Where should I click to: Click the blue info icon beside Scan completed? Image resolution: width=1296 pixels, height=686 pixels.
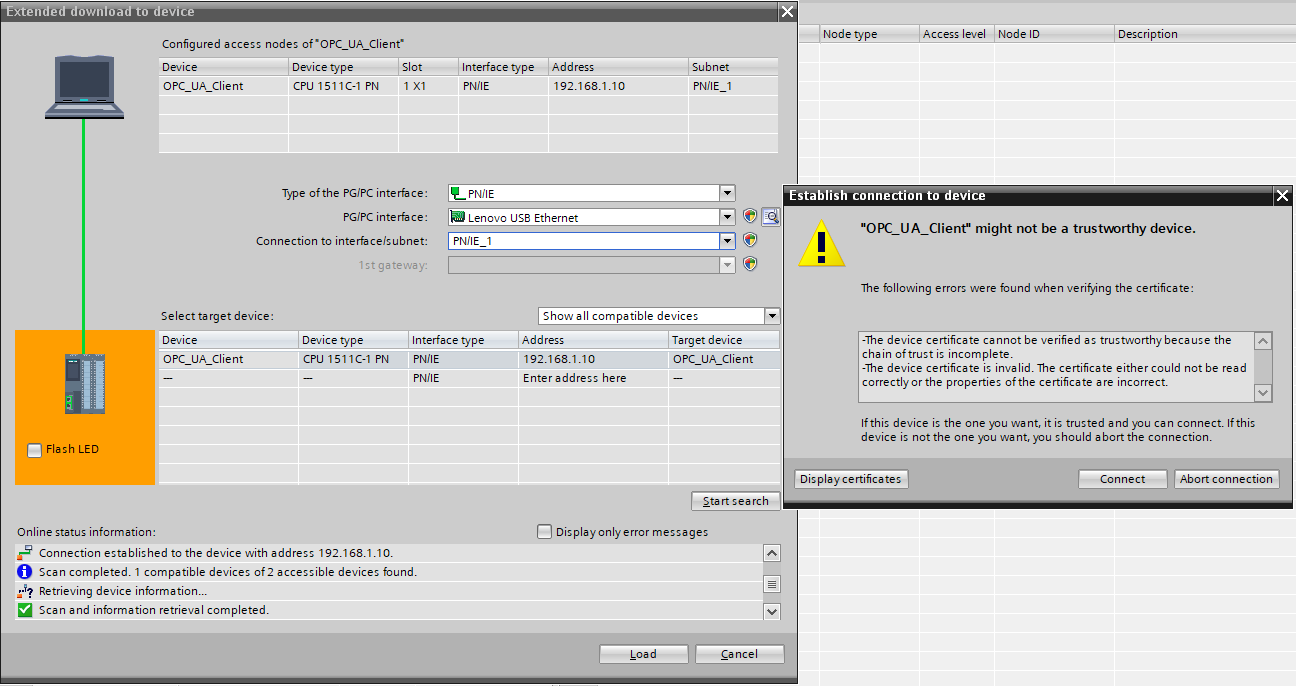pos(25,572)
